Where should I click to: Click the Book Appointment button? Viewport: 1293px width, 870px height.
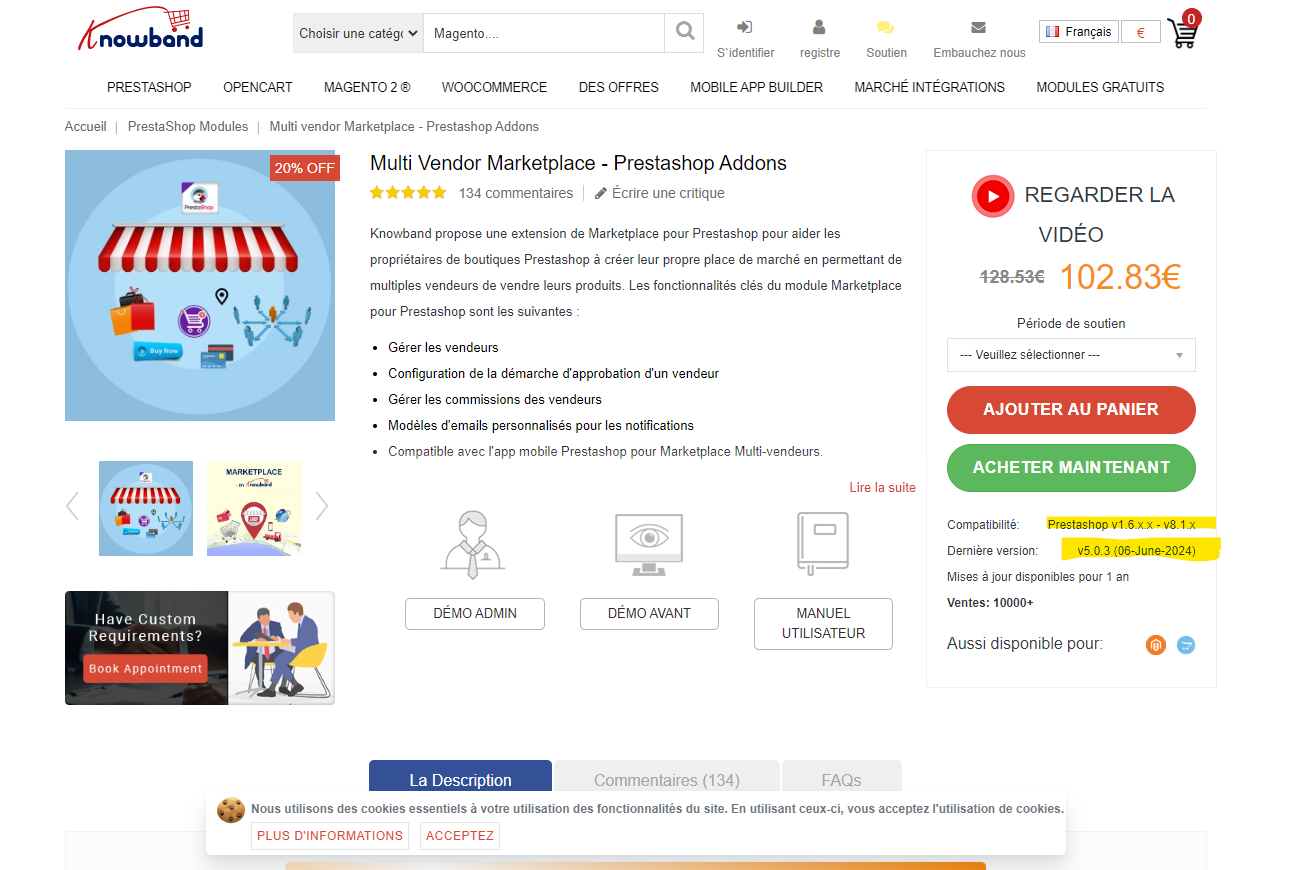145,669
